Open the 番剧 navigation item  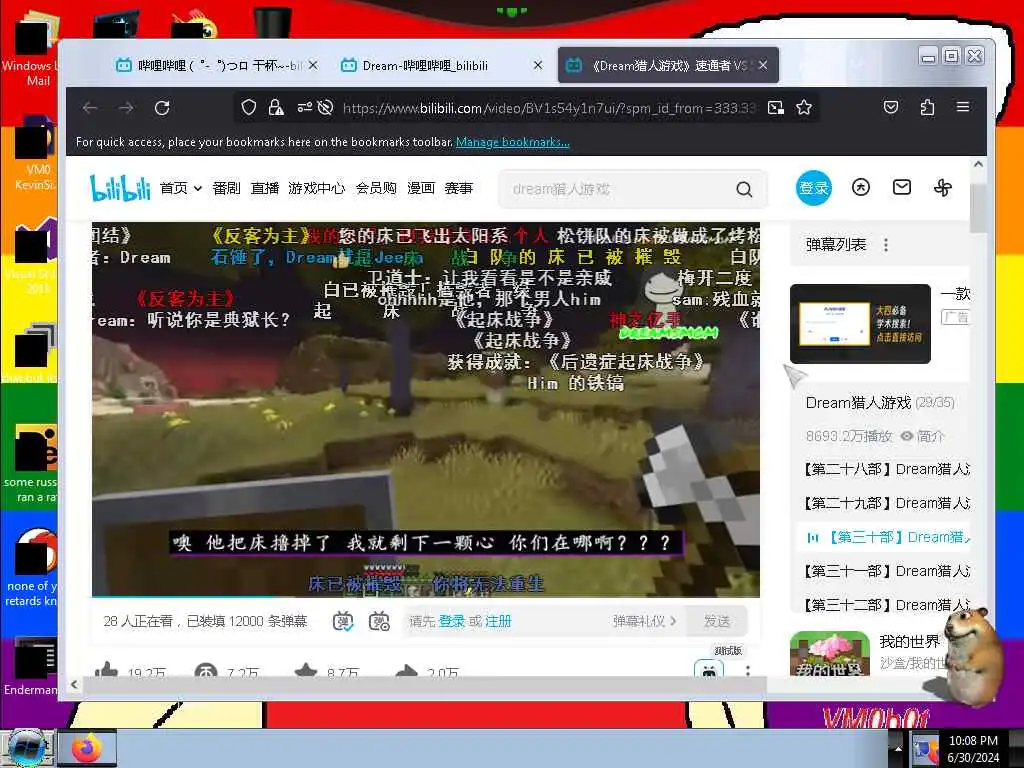pos(227,189)
